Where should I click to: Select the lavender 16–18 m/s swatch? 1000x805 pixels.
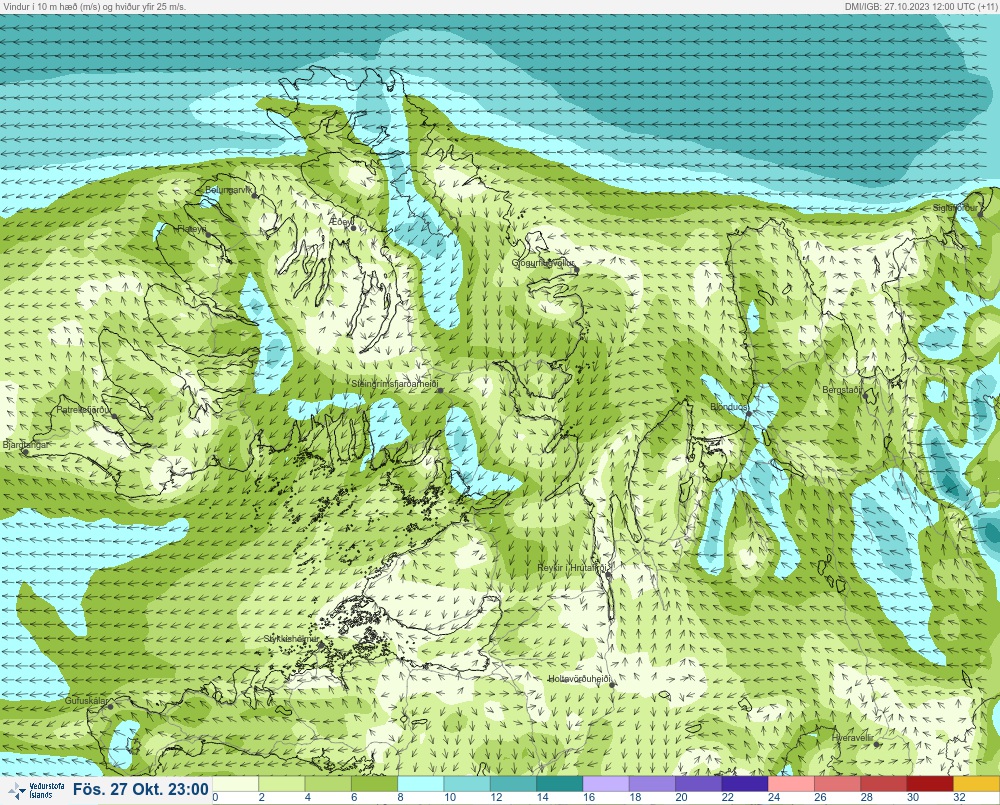click(x=606, y=784)
